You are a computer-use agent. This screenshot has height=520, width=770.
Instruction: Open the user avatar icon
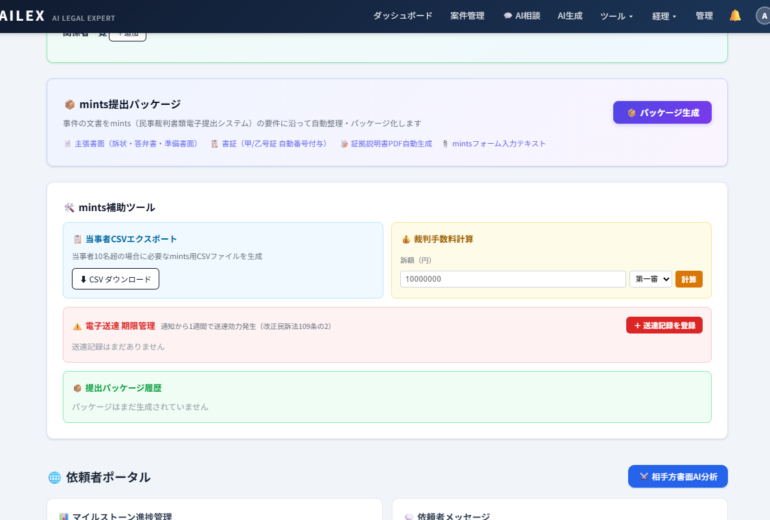coord(762,16)
